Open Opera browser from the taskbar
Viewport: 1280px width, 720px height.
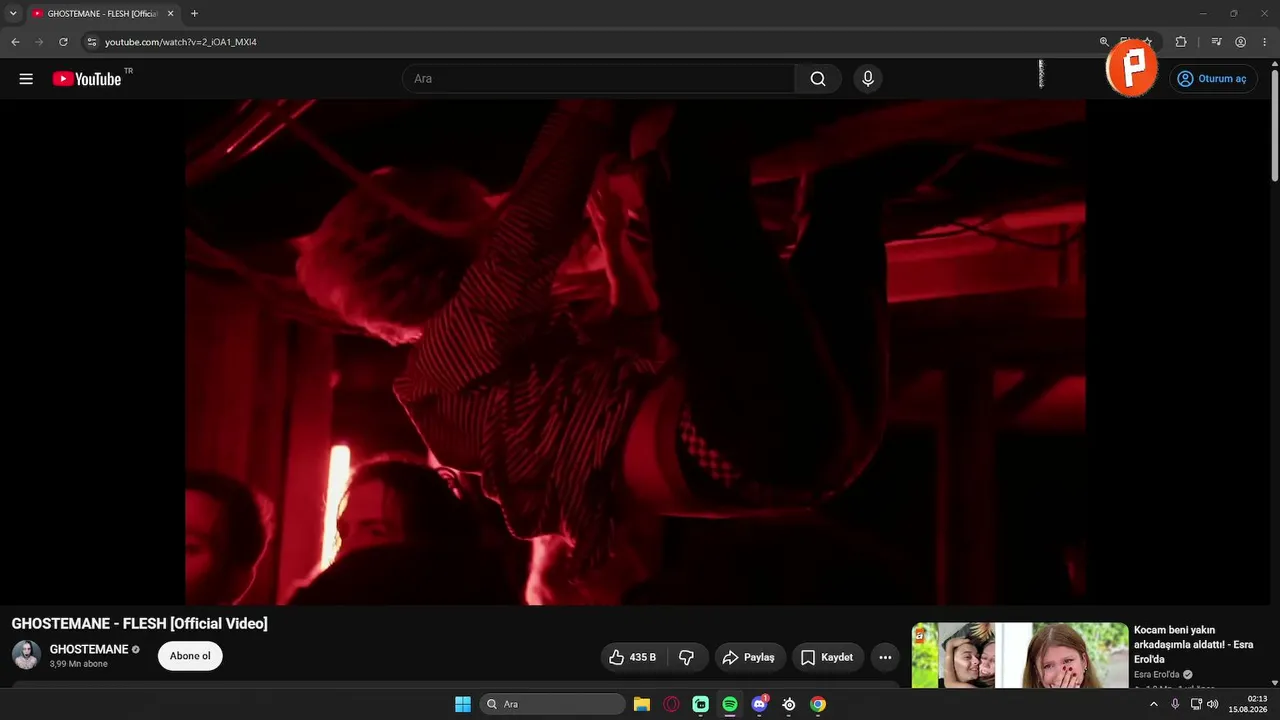point(671,704)
